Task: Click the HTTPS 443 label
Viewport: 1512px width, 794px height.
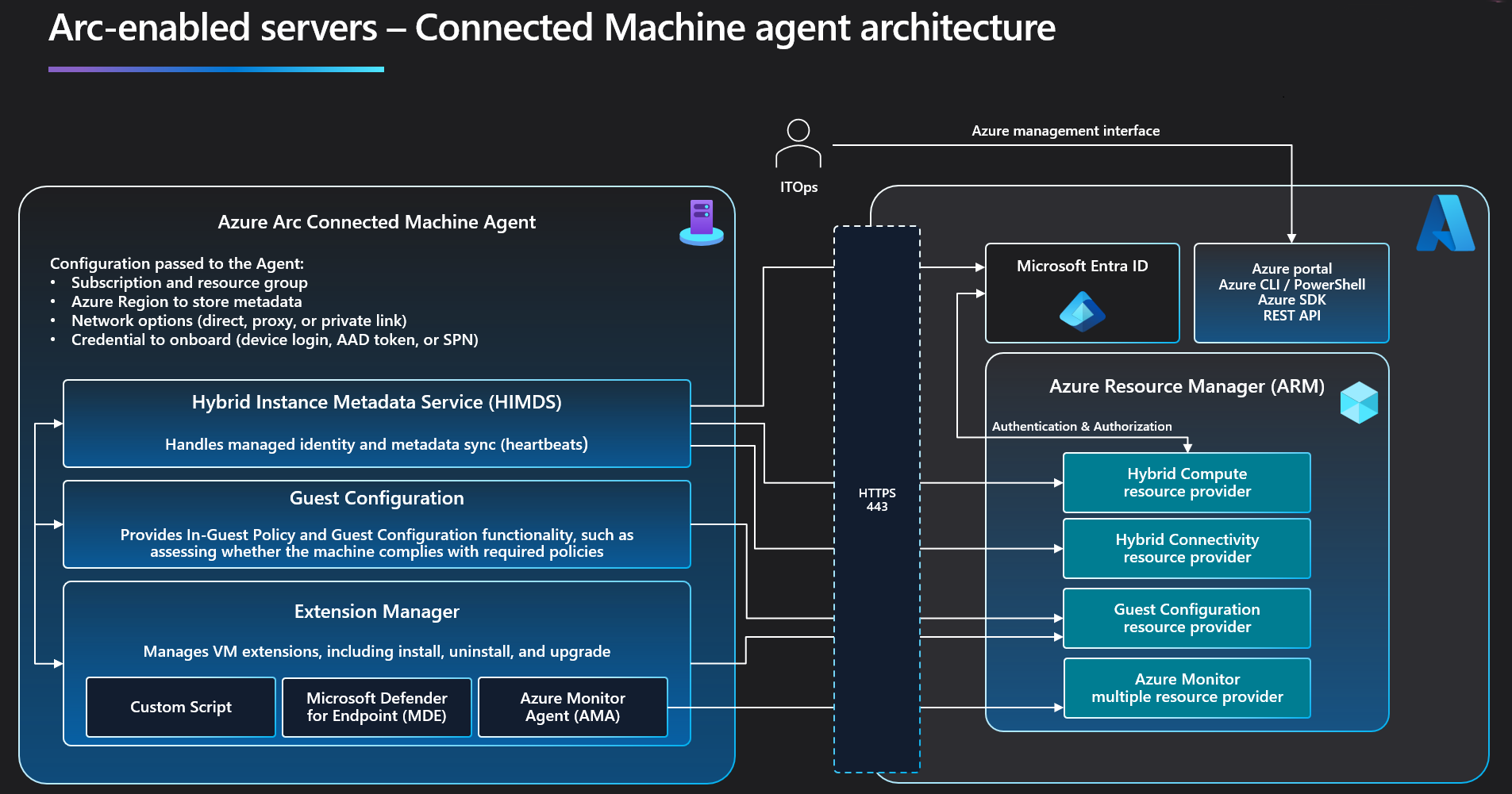Action: pos(877,500)
